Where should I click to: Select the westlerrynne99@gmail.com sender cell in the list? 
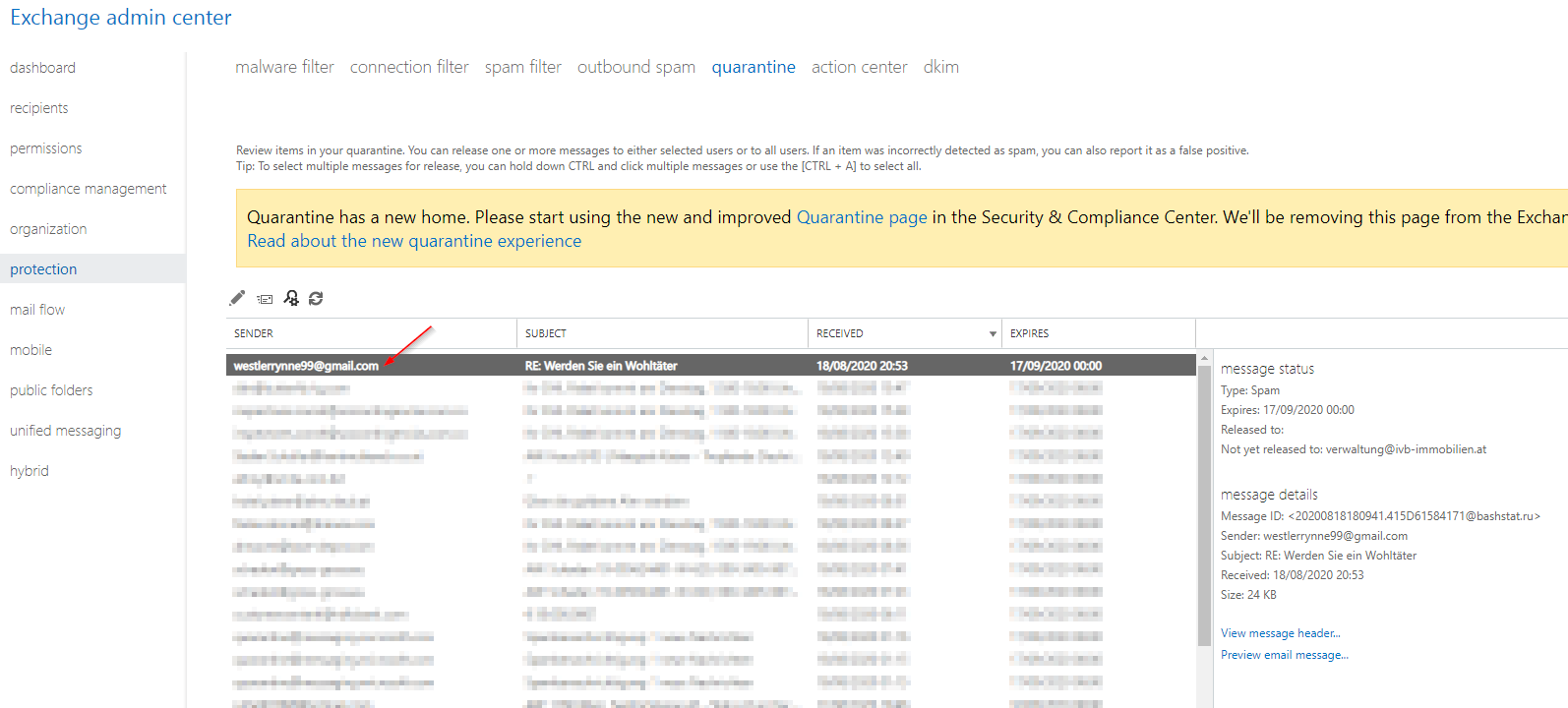pyautogui.click(x=306, y=366)
